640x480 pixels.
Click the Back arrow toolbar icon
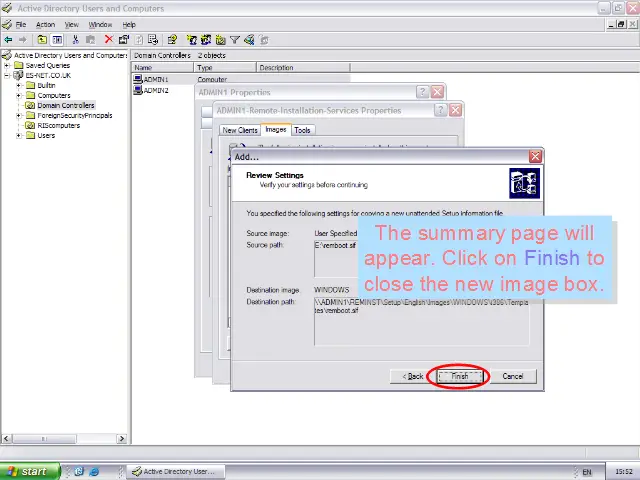point(8,40)
